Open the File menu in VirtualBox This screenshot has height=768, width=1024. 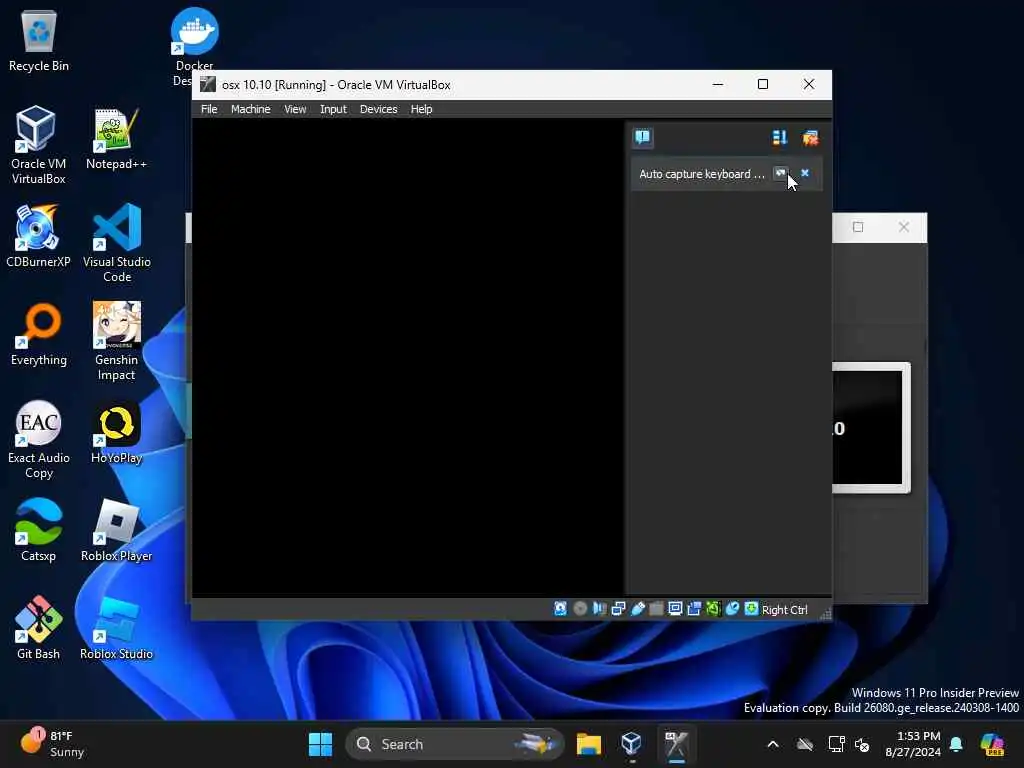tap(209, 109)
